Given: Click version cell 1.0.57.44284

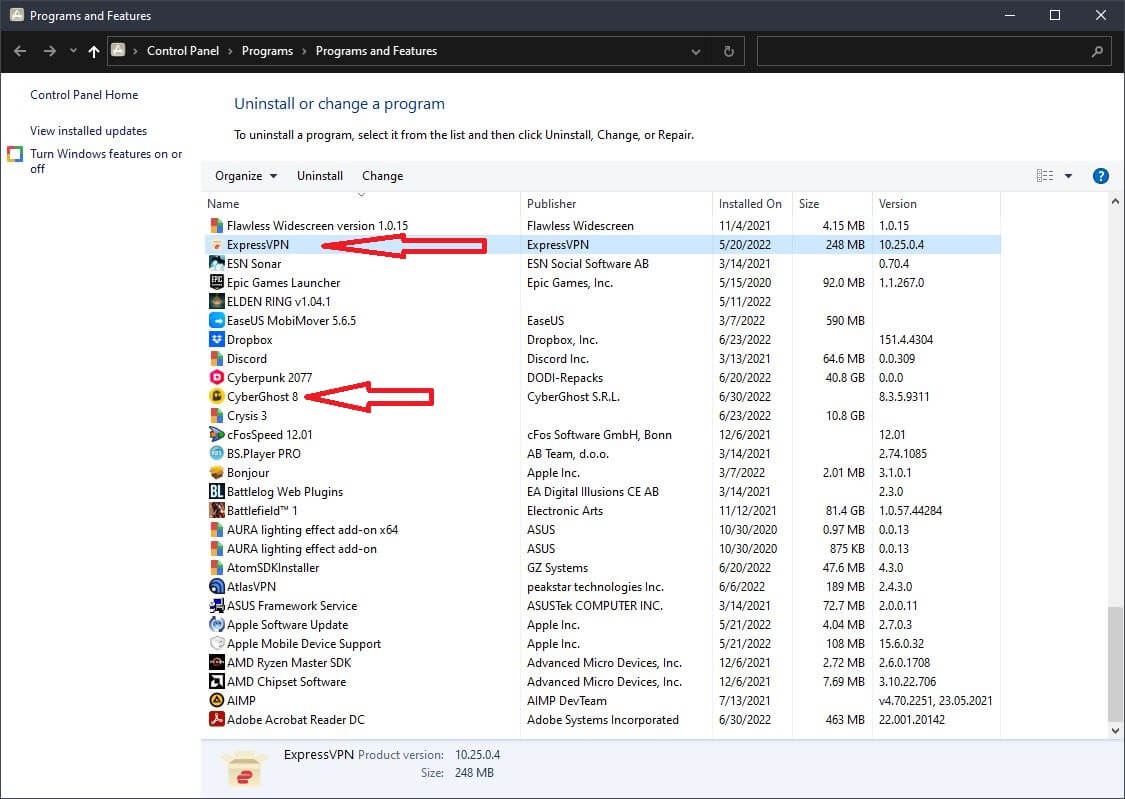Looking at the screenshot, I should (910, 511).
